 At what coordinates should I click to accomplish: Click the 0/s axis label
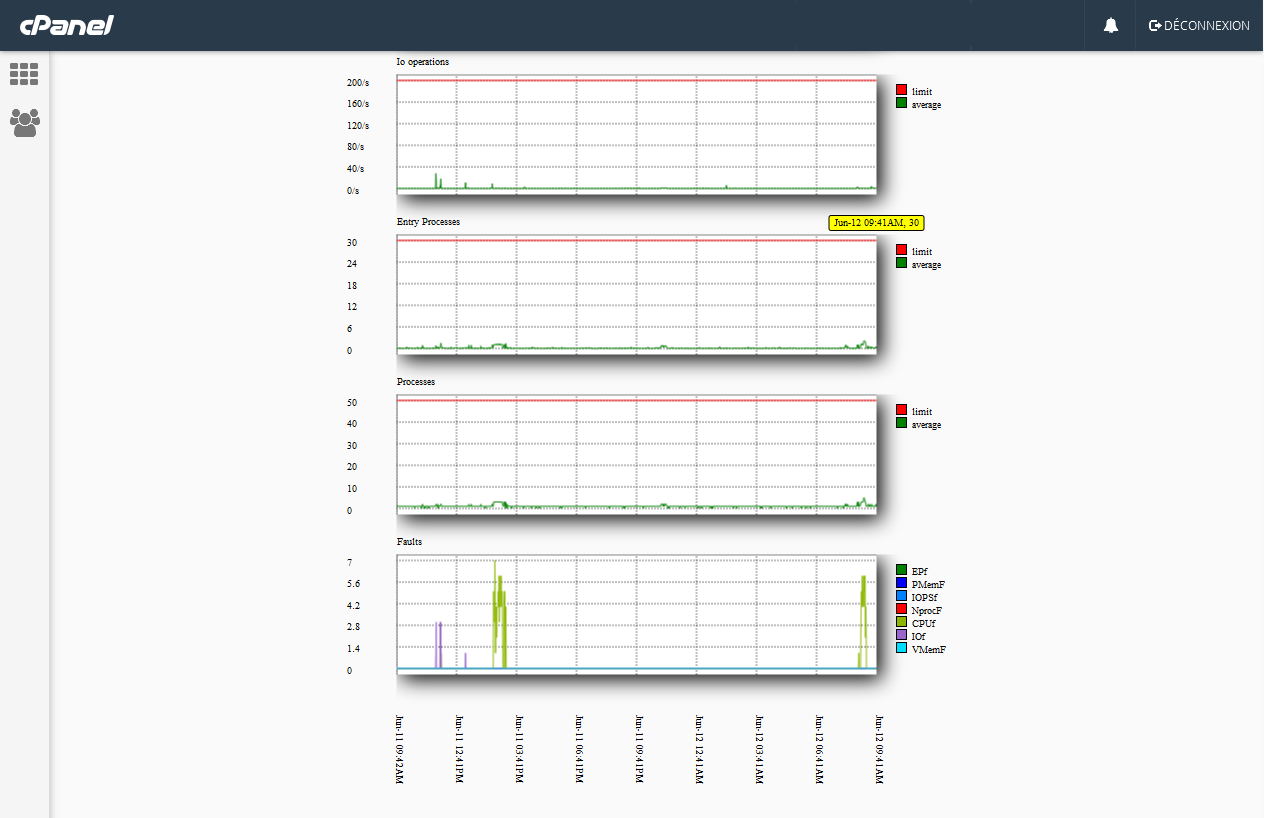click(x=353, y=191)
